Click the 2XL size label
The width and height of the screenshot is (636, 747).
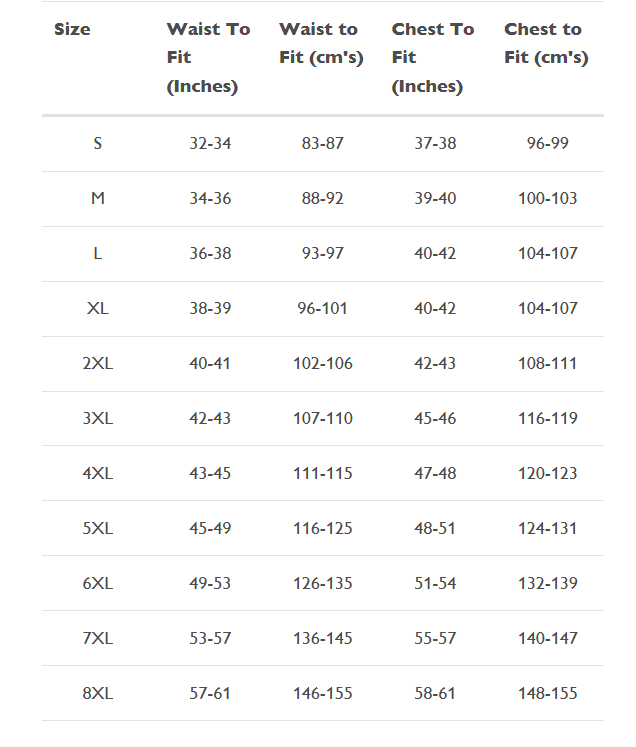coord(98,364)
